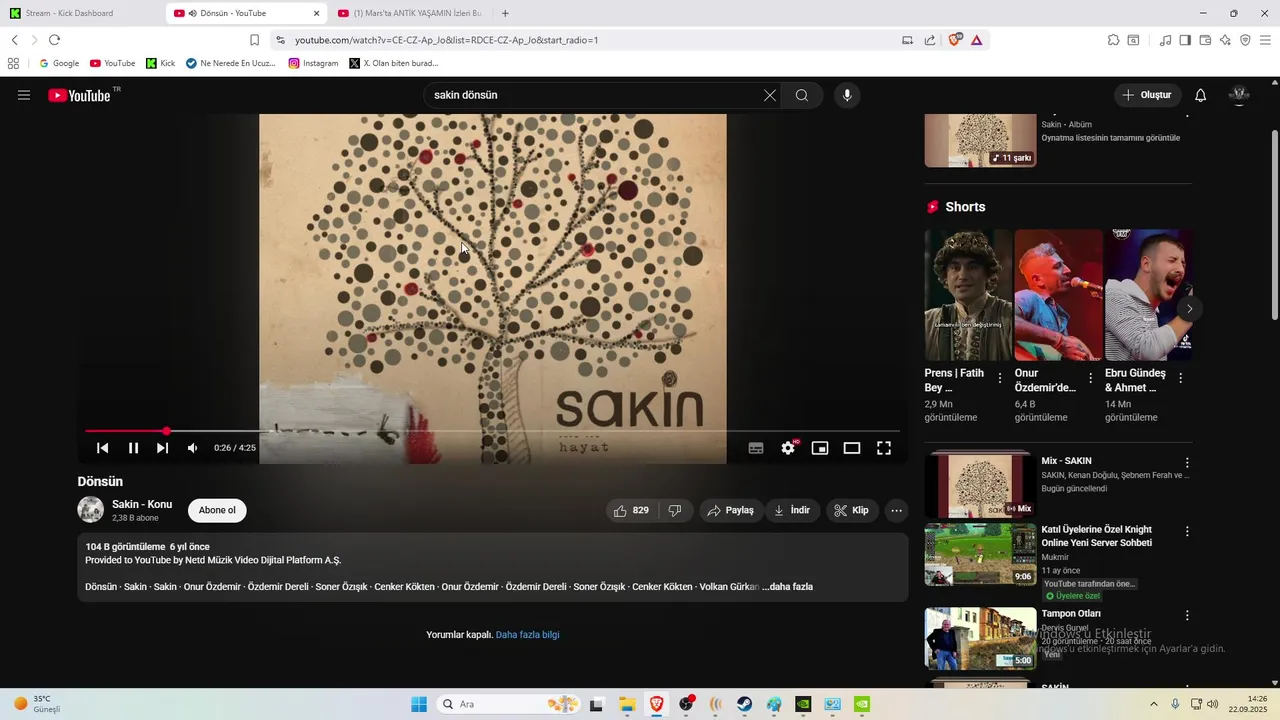Subscribe with Abone ol button
1280x720 pixels.
[217, 510]
